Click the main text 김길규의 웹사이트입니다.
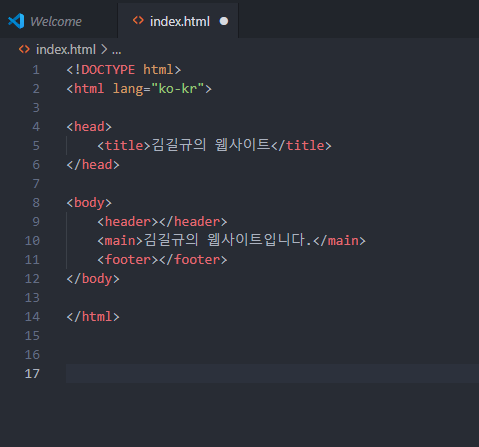Screen dimensions: 479x447 click(x=228, y=240)
